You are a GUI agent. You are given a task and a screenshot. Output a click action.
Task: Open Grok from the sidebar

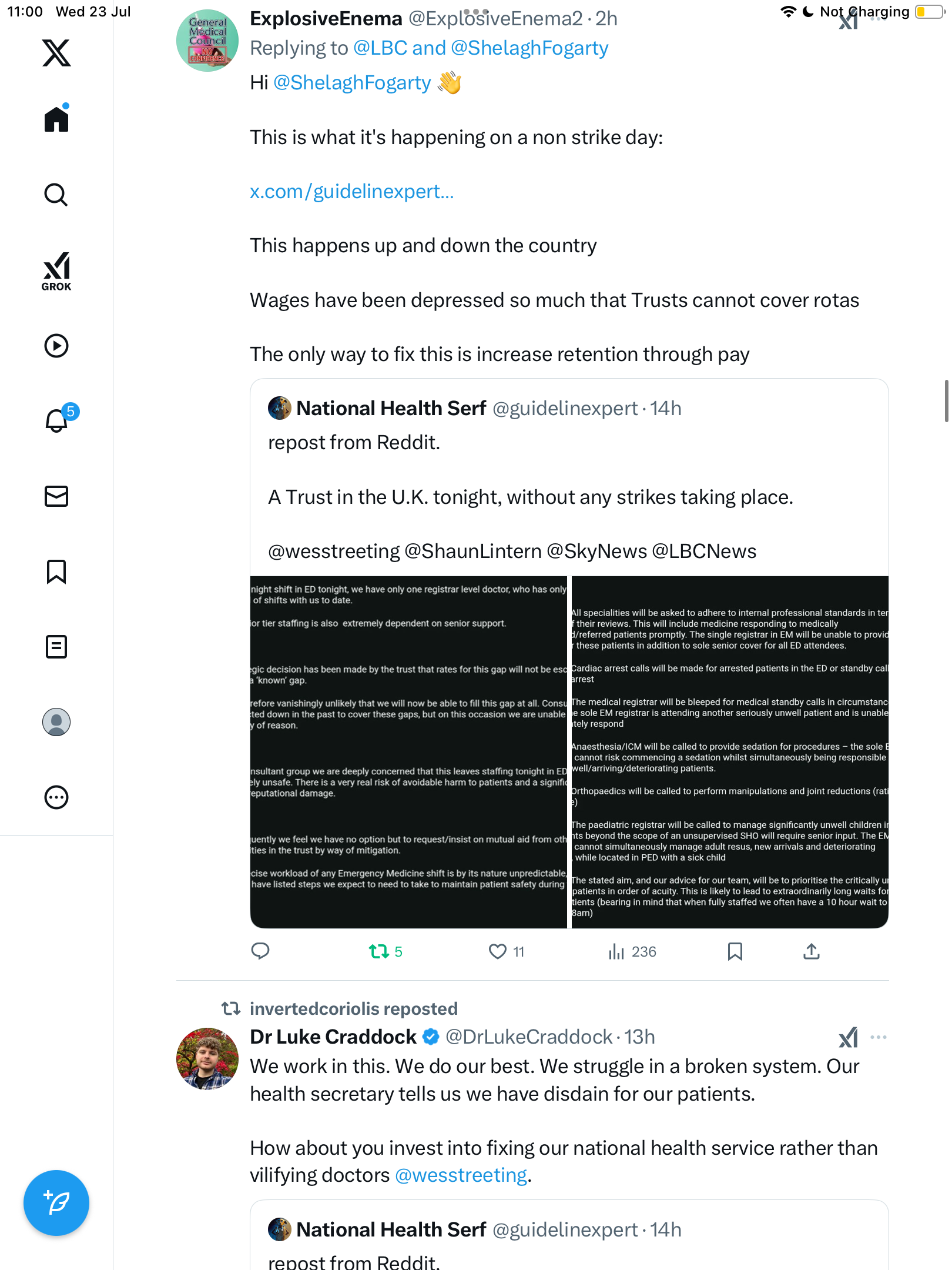(56, 272)
